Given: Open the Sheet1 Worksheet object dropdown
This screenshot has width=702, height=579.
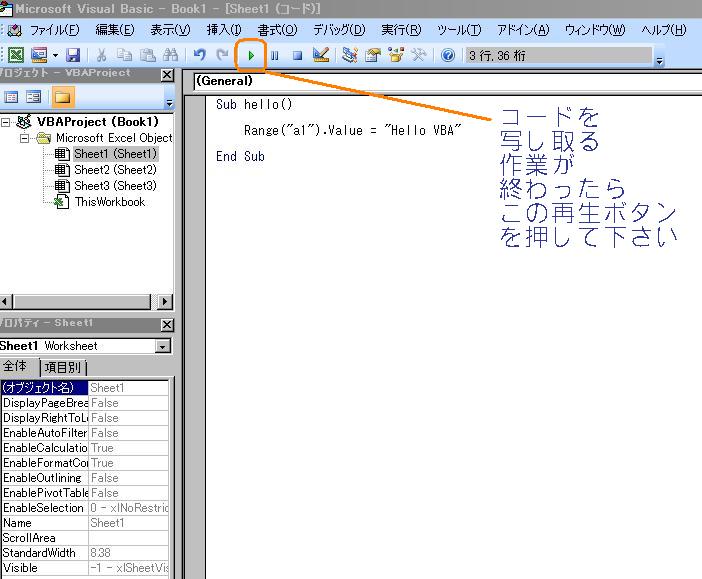Looking at the screenshot, I should coord(163,346).
